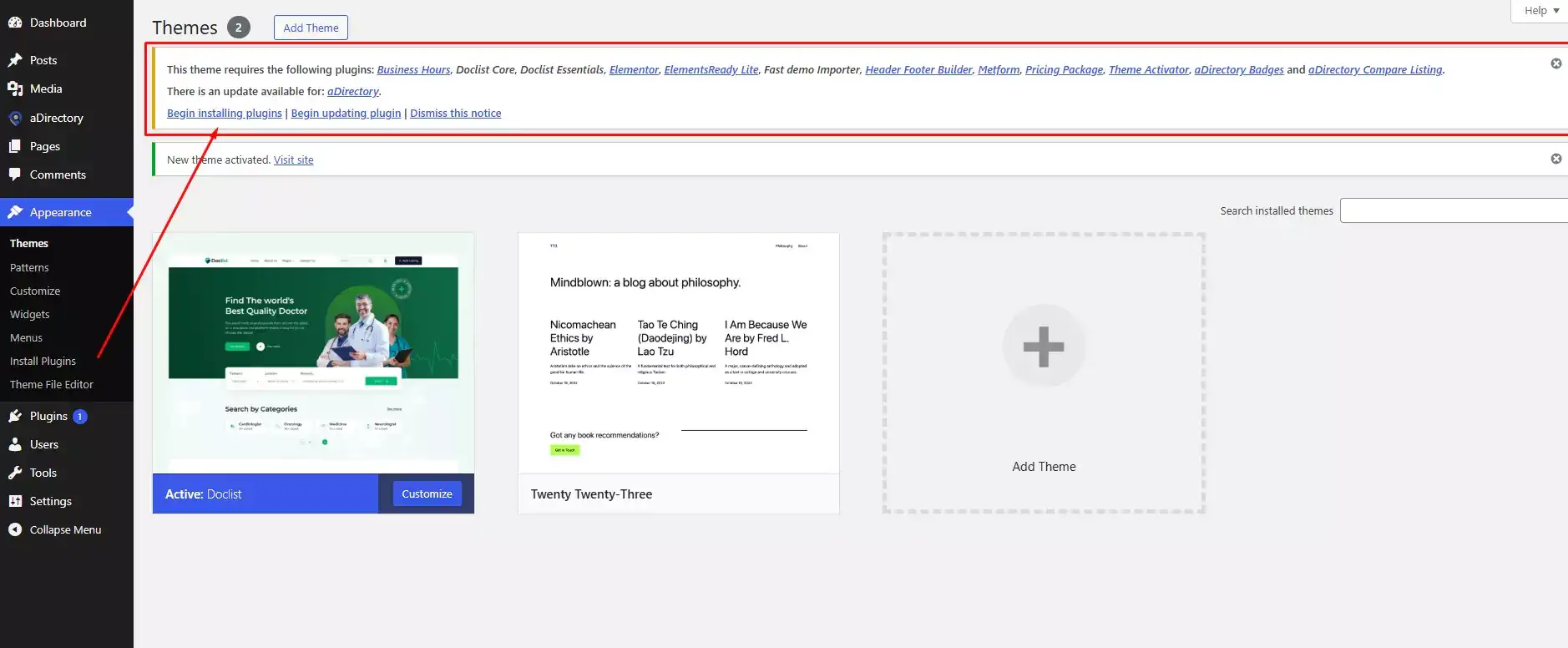Open the Widgets submenu item
The width and height of the screenshot is (1568, 648).
click(x=30, y=314)
